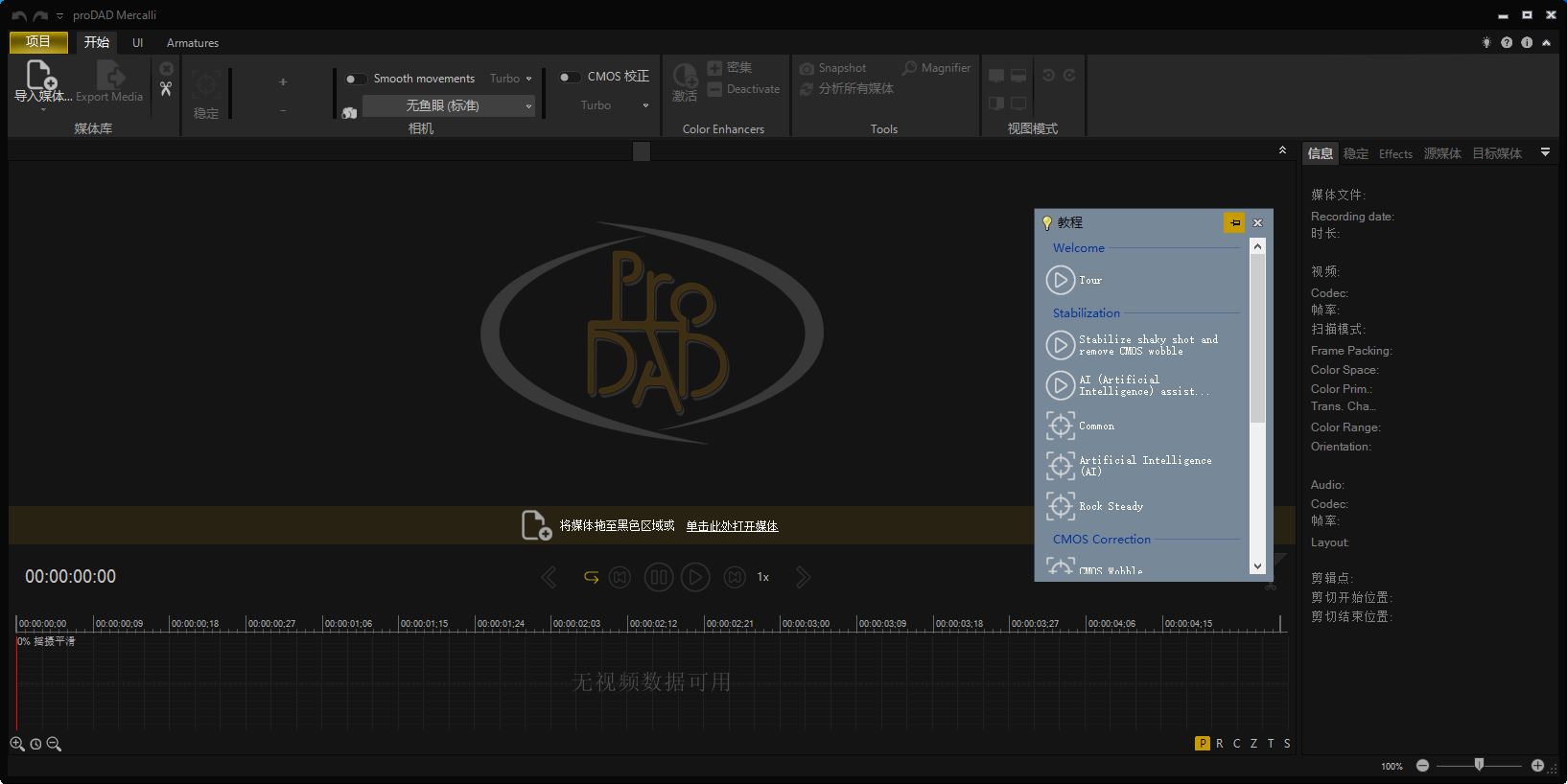Click the zoom slider handle at bottom right

point(1479,765)
